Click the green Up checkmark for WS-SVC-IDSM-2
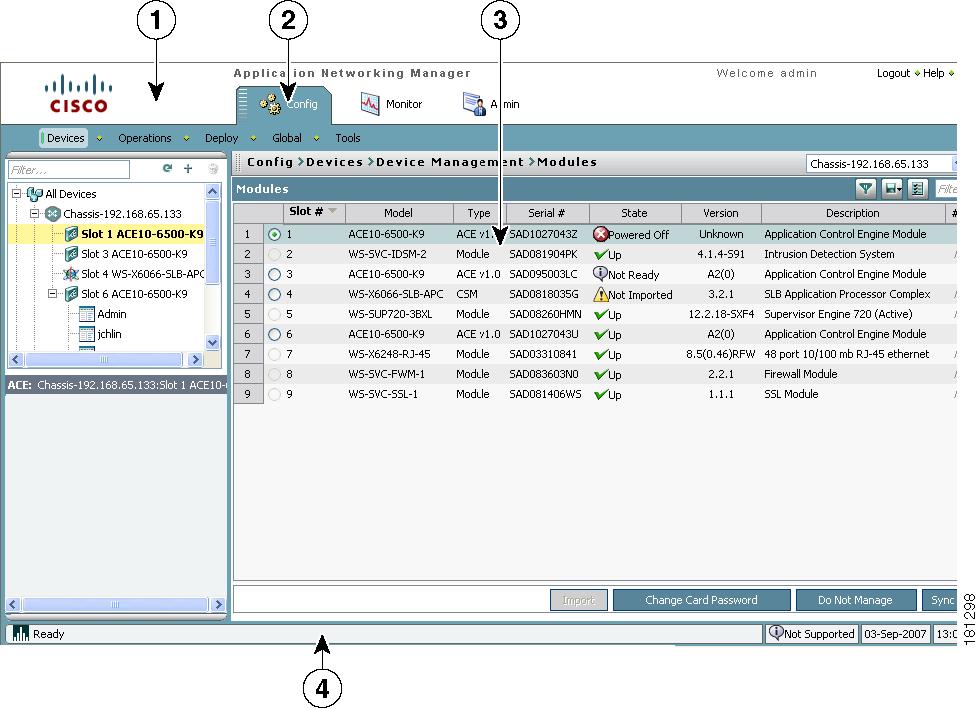 (x=601, y=254)
